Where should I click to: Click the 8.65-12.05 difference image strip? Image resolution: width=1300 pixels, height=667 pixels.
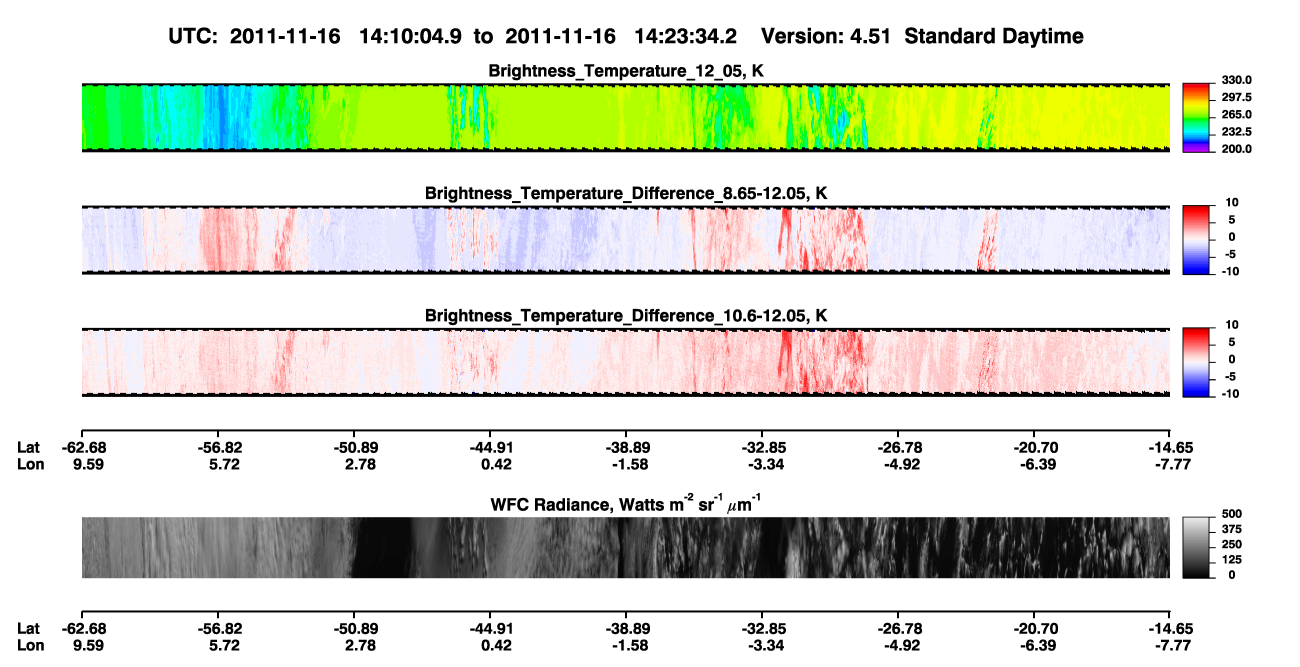coord(625,240)
